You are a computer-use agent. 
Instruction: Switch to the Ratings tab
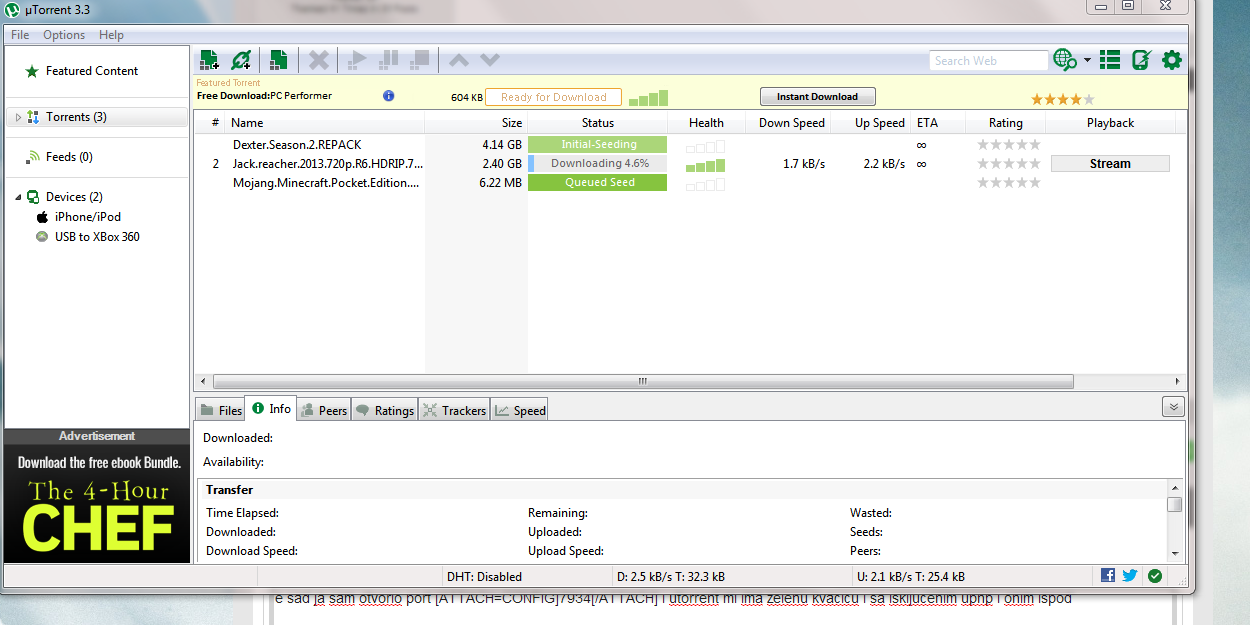(385, 410)
